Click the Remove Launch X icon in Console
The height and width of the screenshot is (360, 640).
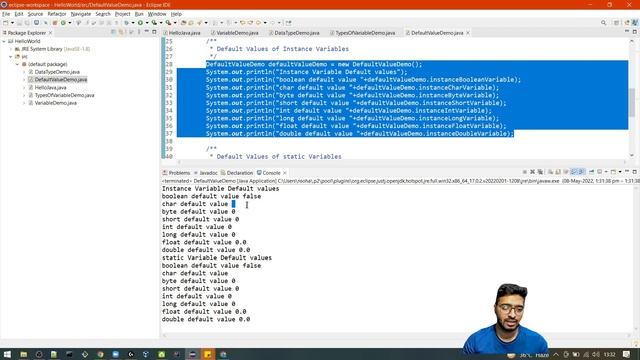(532, 172)
